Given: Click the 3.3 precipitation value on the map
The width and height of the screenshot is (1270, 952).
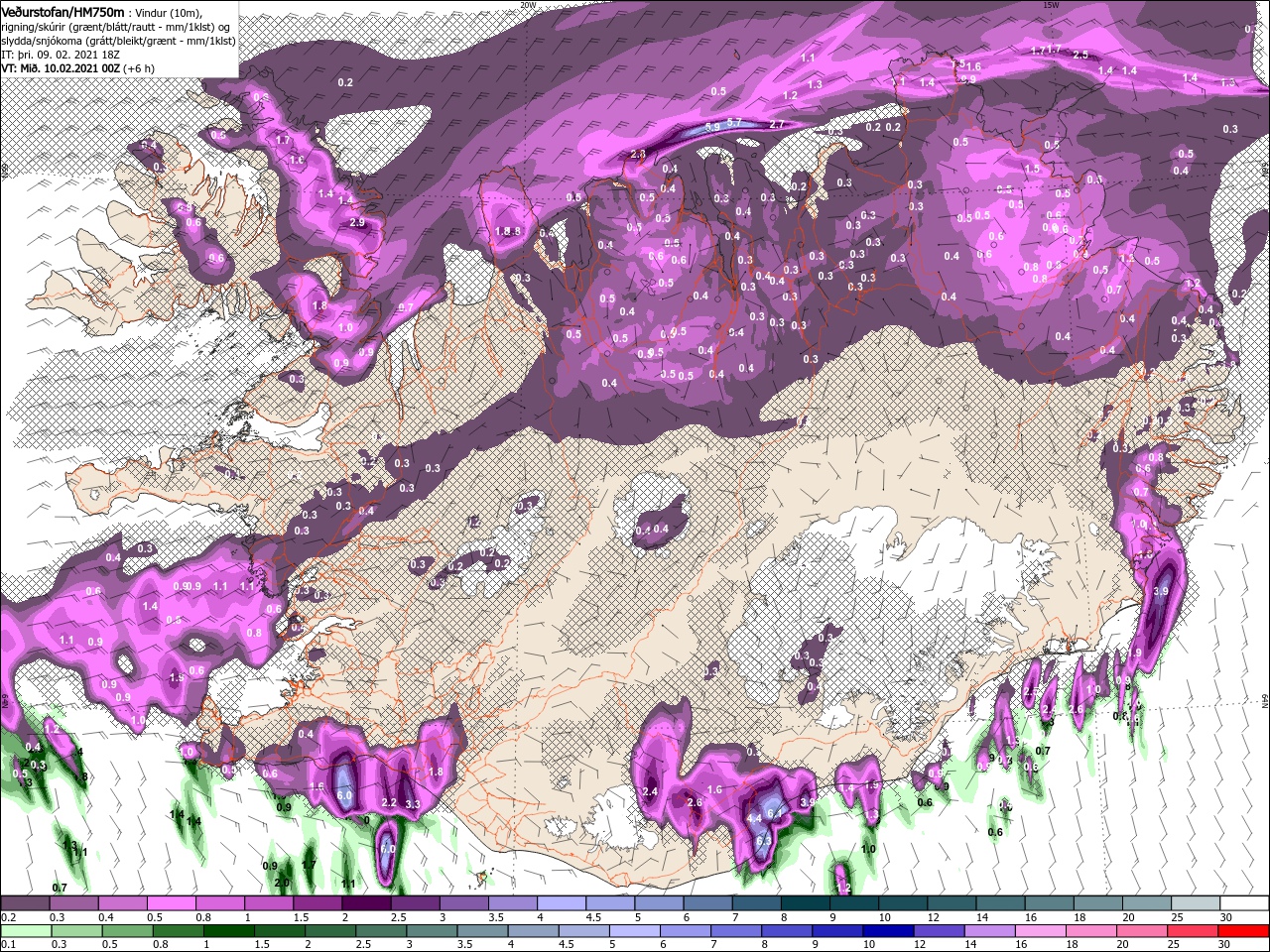Looking at the screenshot, I should tap(413, 804).
